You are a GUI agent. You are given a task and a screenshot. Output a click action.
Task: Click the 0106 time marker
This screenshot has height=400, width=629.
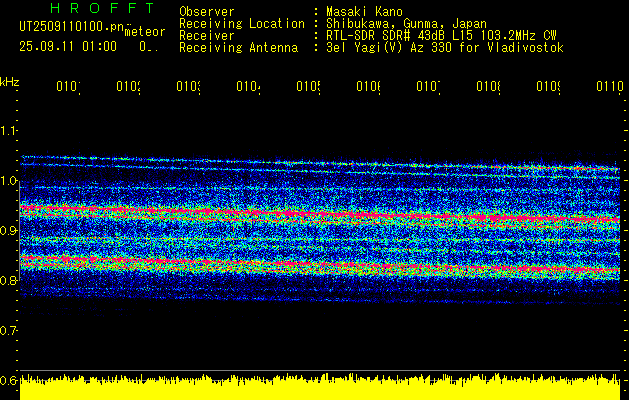click(x=369, y=86)
